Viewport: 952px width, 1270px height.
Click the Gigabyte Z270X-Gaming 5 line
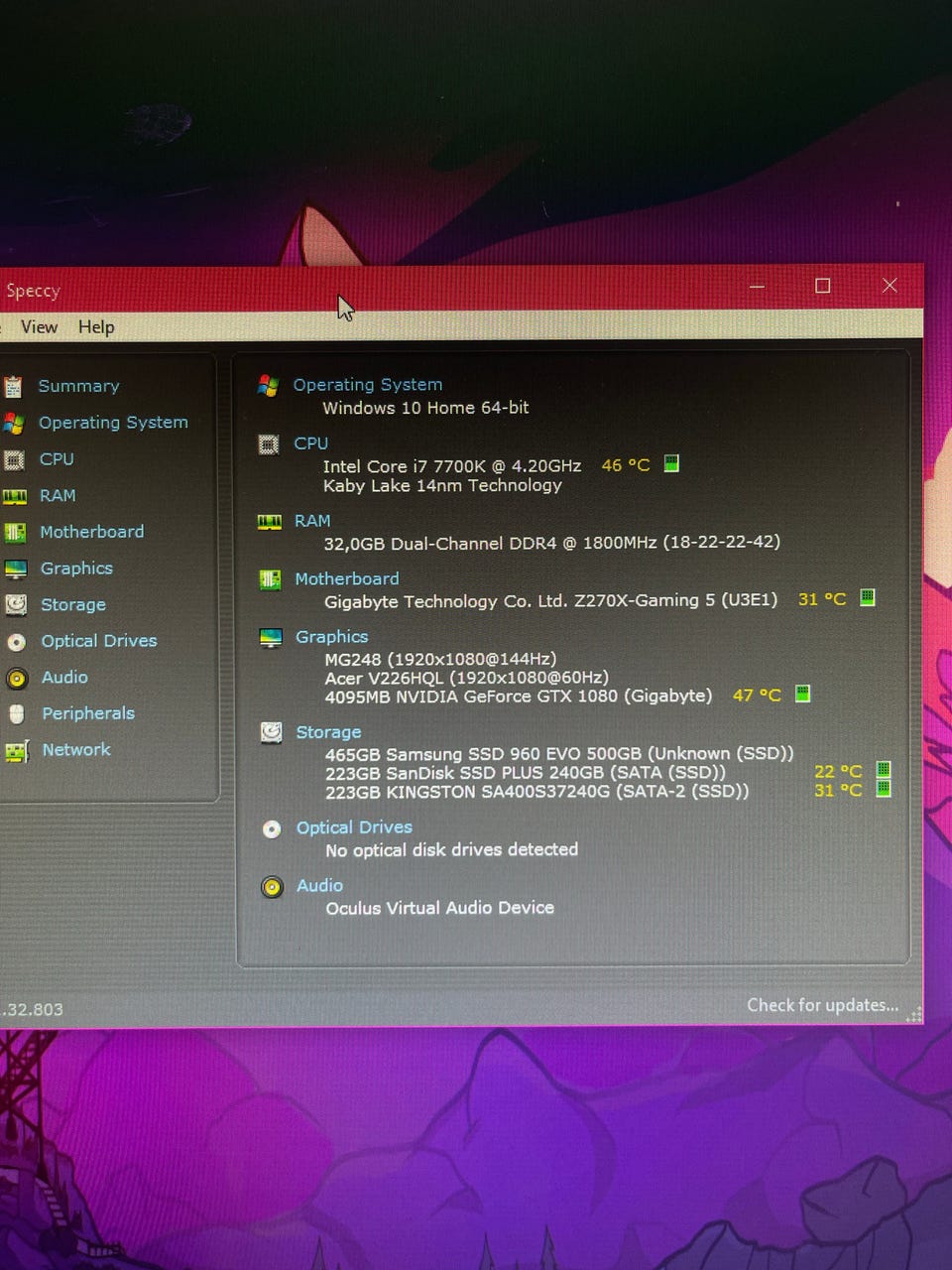coord(550,601)
